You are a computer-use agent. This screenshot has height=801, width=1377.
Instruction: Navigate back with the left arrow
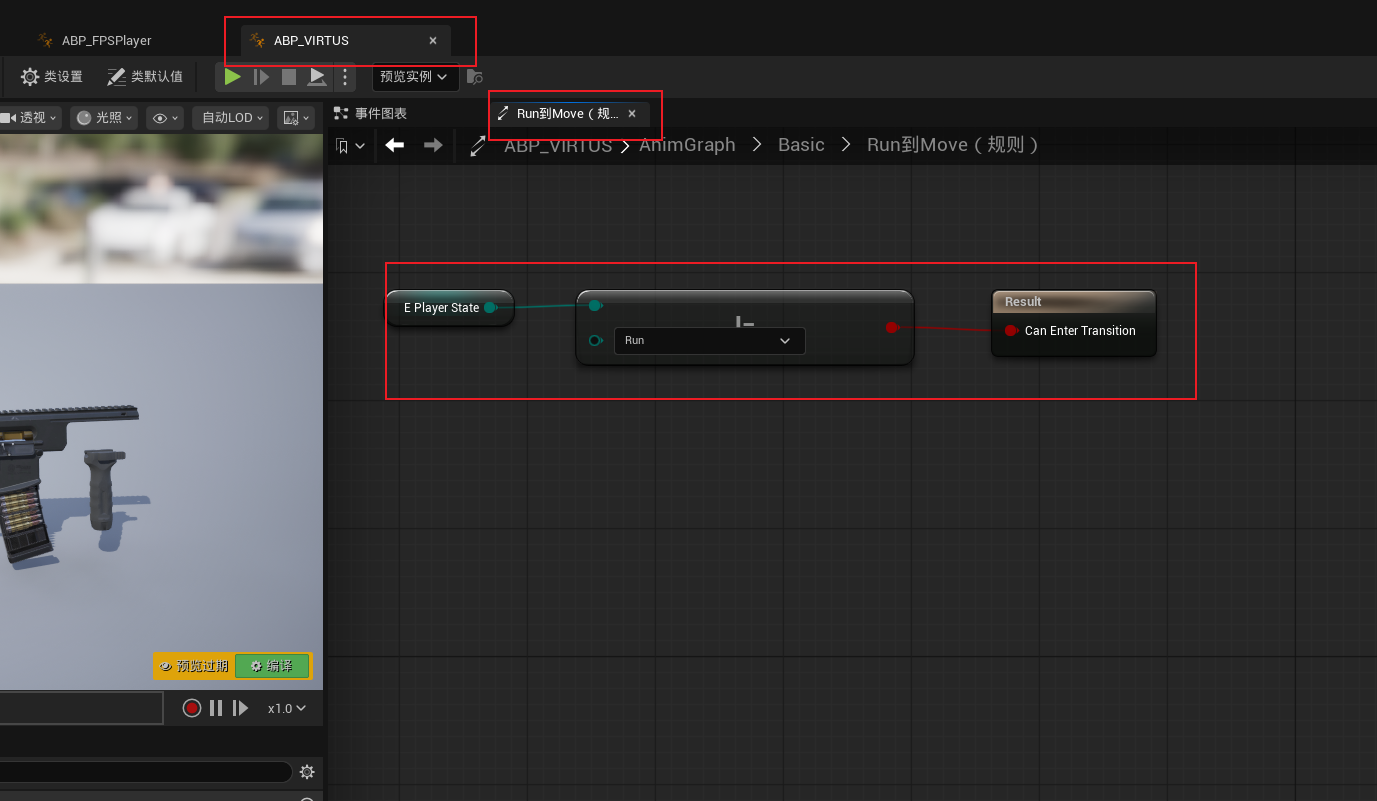[x=395, y=145]
